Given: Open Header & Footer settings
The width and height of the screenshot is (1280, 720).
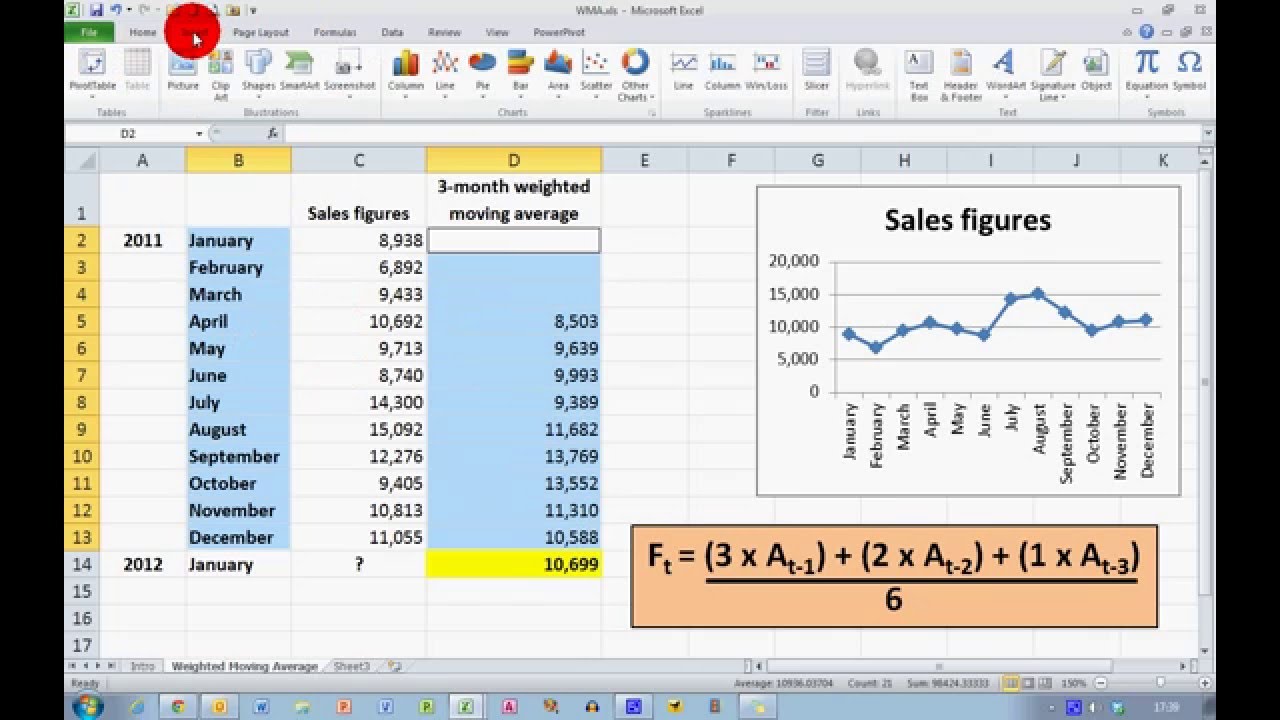Looking at the screenshot, I should [961, 75].
